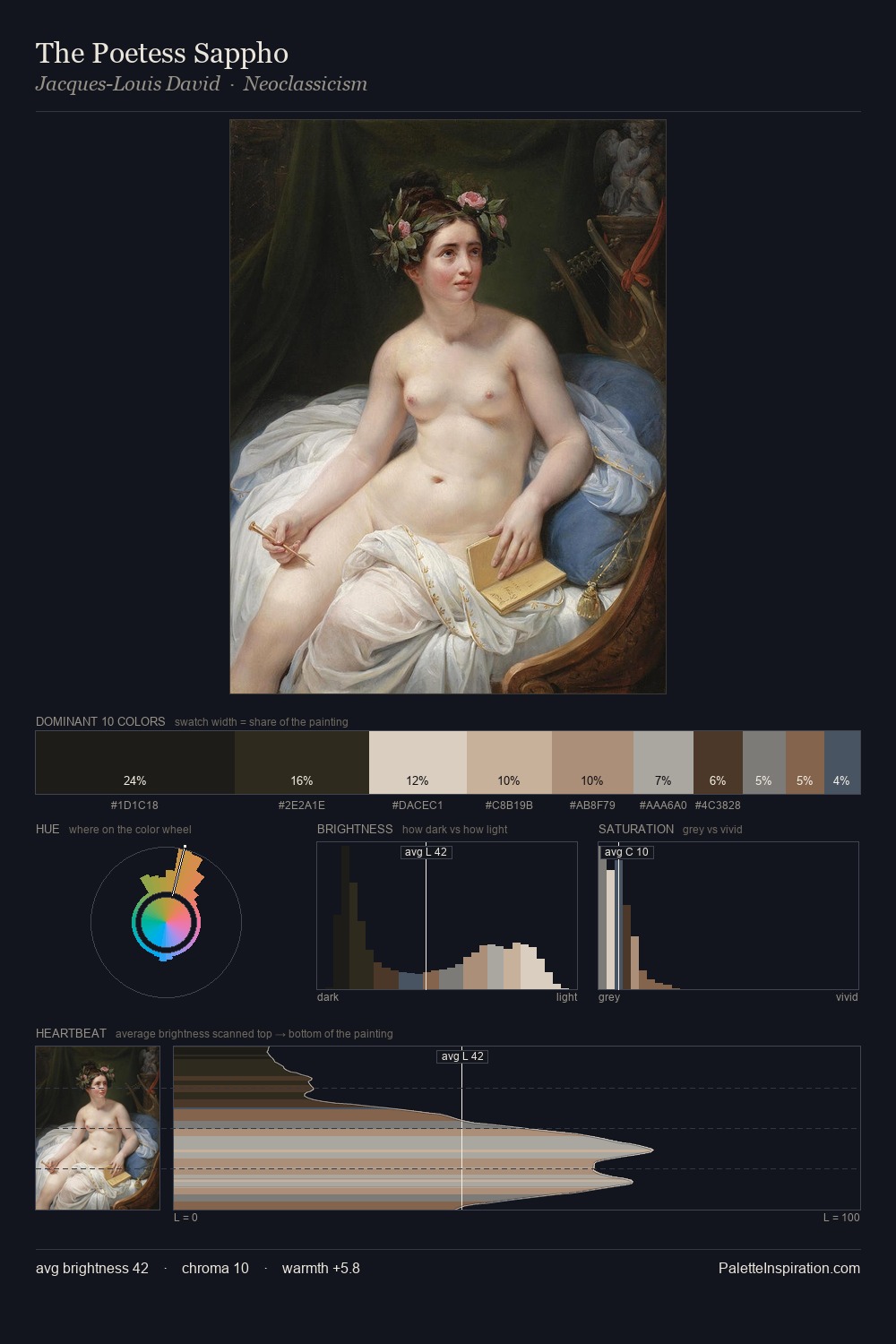Select the 10% swatch #AB8F79
Image resolution: width=896 pixels, height=1344 pixels.
(592, 762)
